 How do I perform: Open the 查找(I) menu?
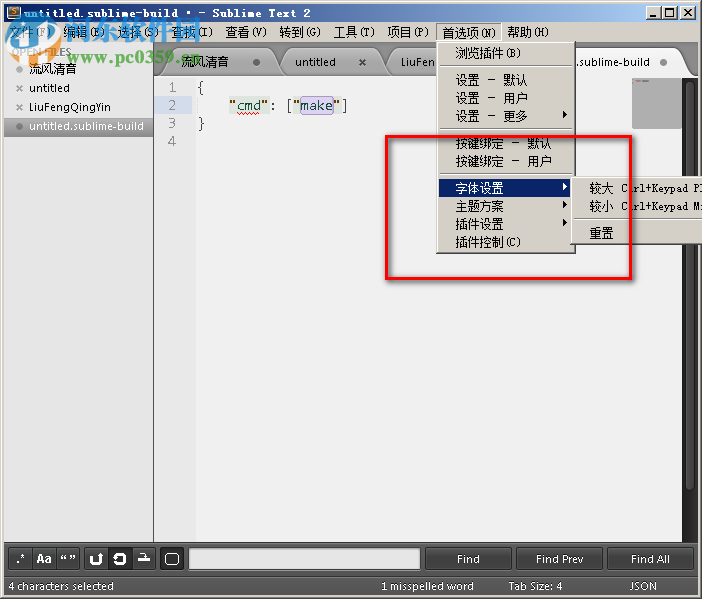[x=192, y=32]
